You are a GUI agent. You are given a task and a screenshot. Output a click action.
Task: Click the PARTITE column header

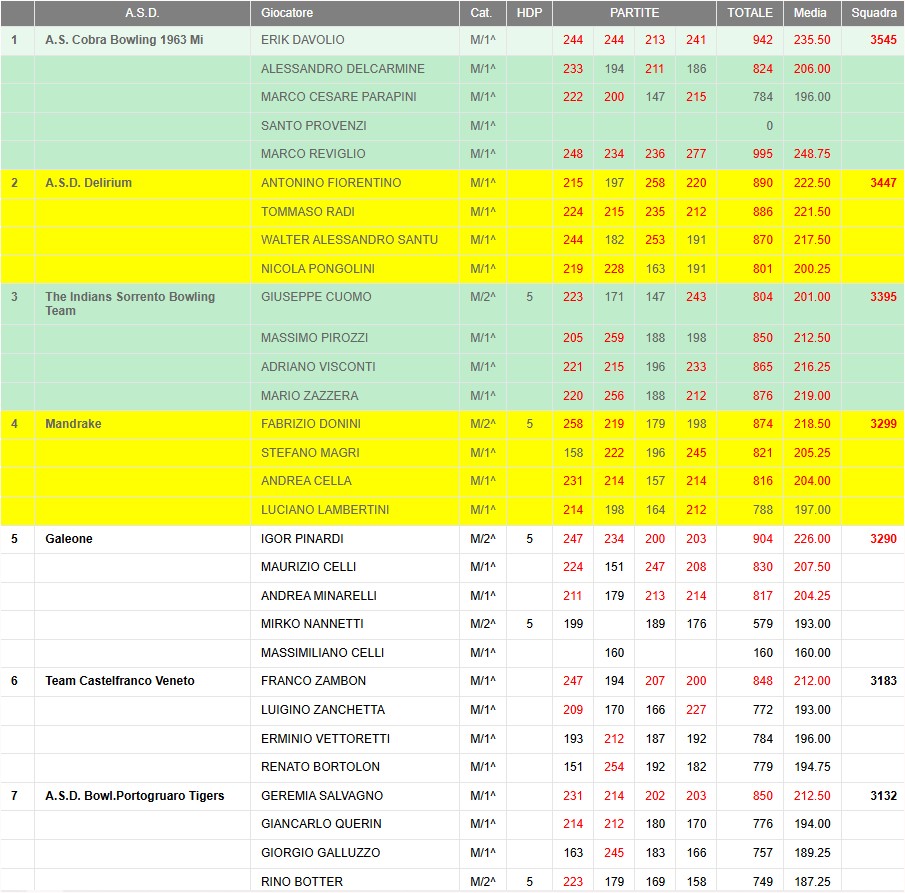click(634, 13)
